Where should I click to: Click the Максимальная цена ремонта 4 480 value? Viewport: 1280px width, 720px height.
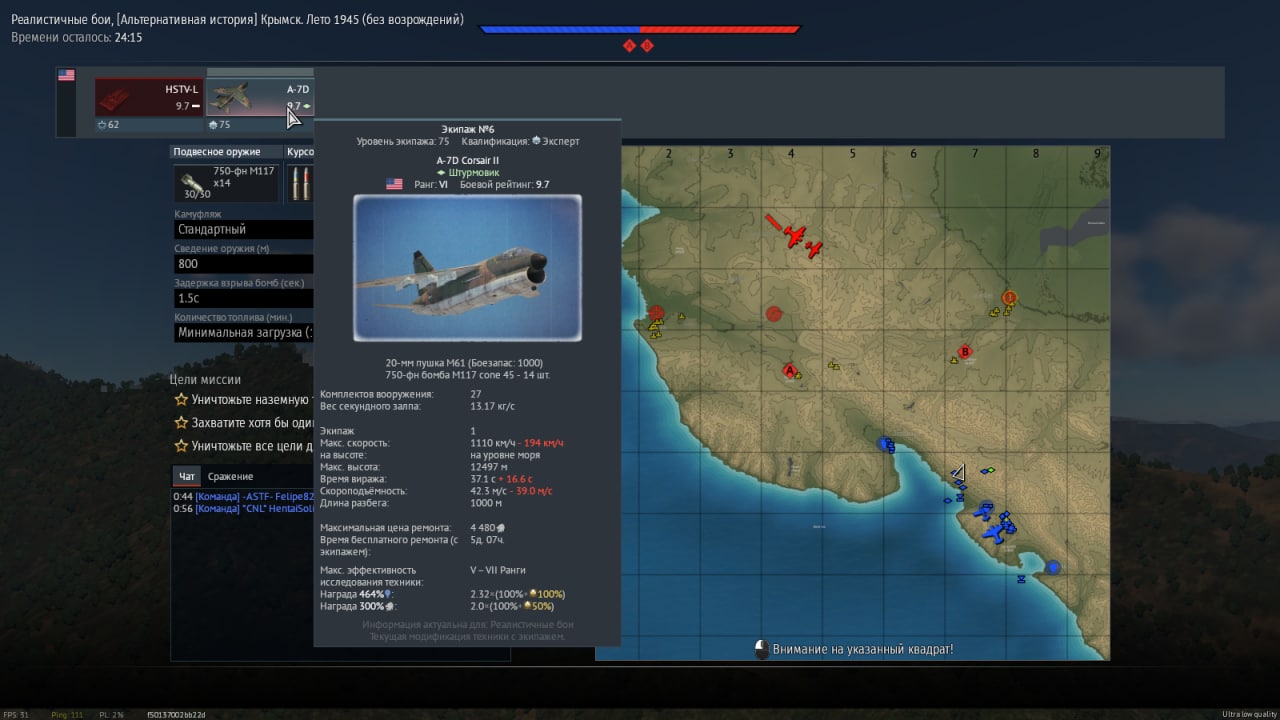pyautogui.click(x=487, y=527)
